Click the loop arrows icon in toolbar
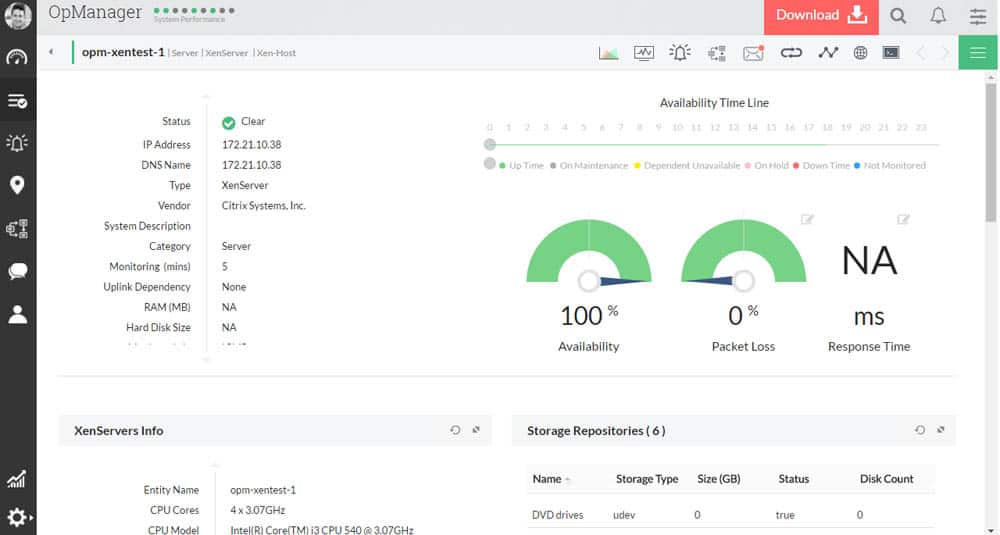This screenshot has width=1000, height=535. point(791,53)
